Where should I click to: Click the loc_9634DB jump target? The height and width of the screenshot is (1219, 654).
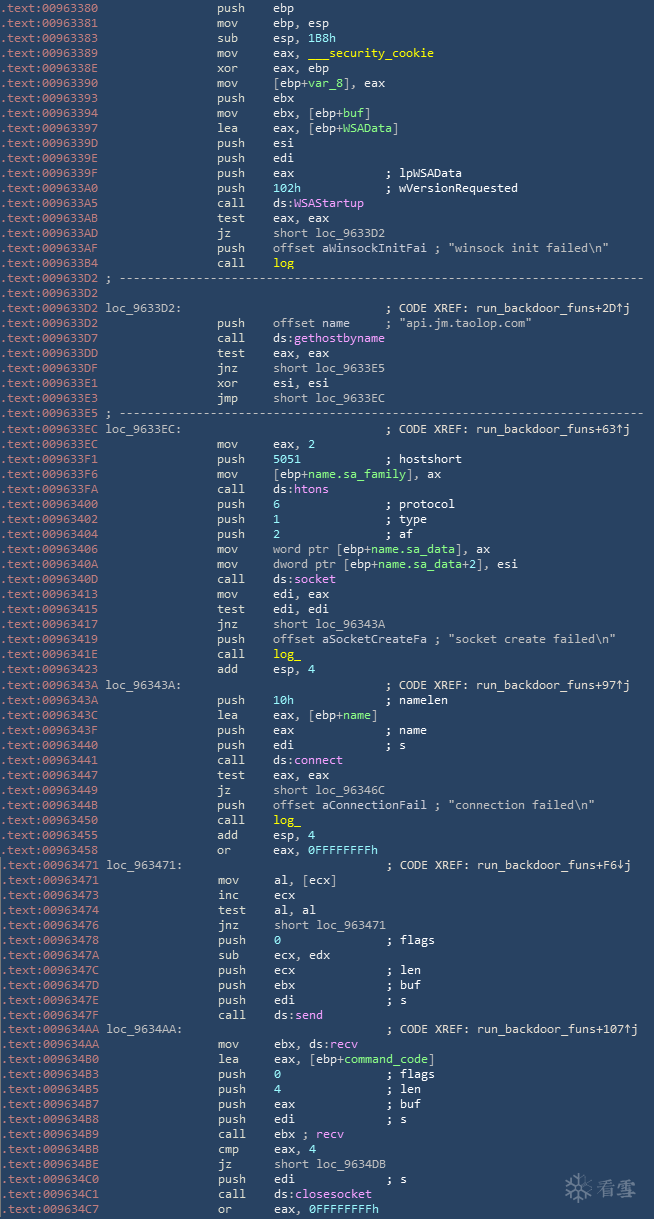tap(349, 1164)
